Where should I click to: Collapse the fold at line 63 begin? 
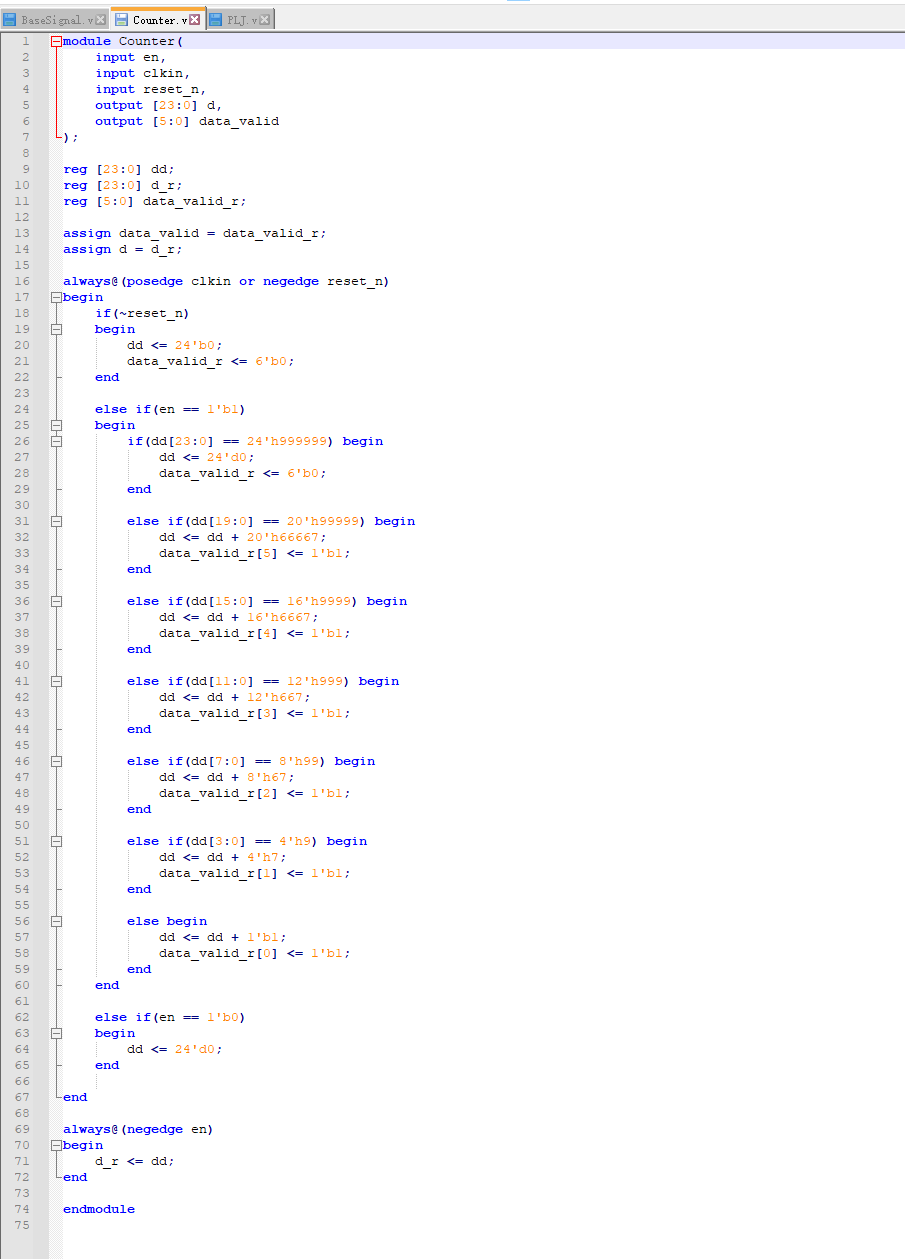pyautogui.click(x=56, y=1033)
